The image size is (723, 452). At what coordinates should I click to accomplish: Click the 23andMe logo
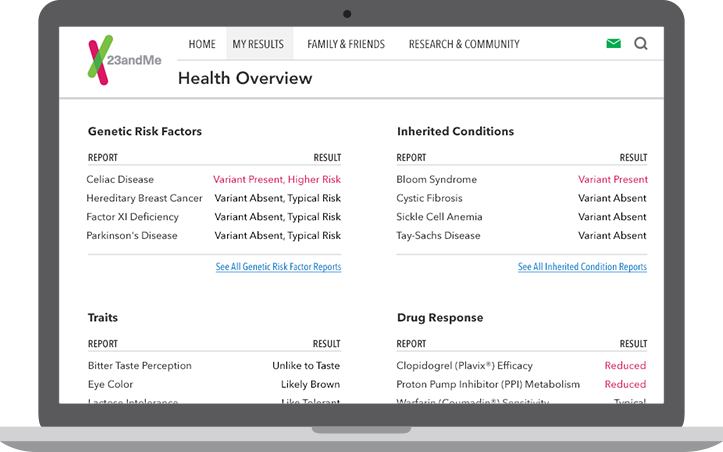(124, 59)
